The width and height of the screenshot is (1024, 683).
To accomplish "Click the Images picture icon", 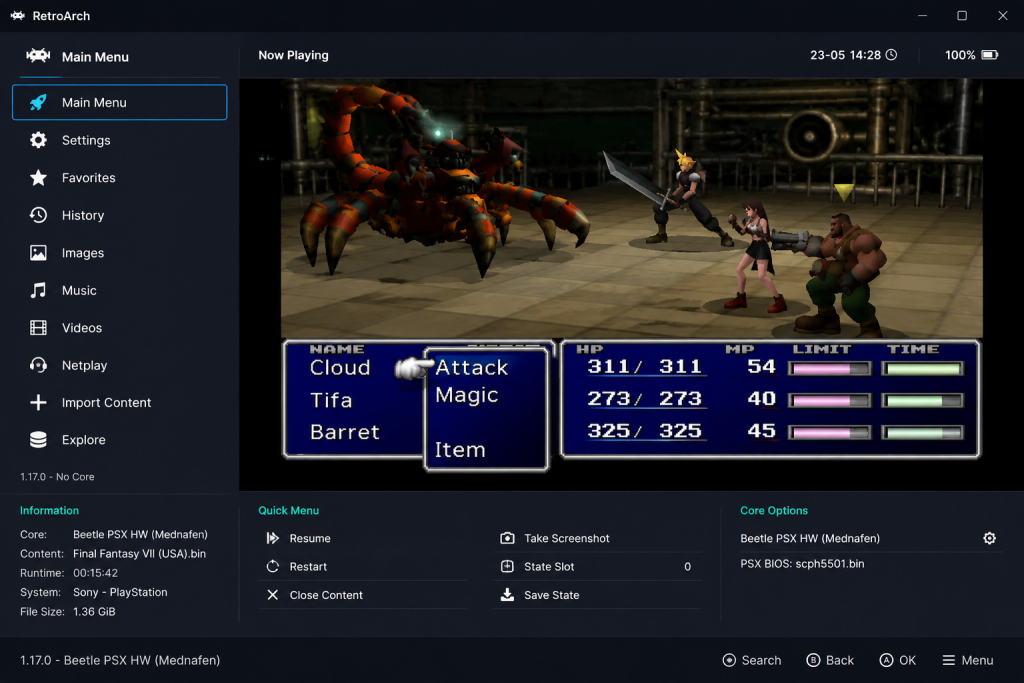I will [38, 253].
